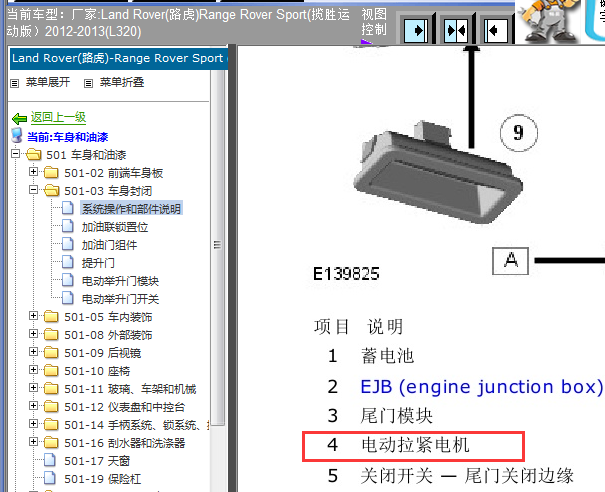605x492 pixels.
Task: Select 501-08 外部装饰 folder label
Action: click(108, 335)
